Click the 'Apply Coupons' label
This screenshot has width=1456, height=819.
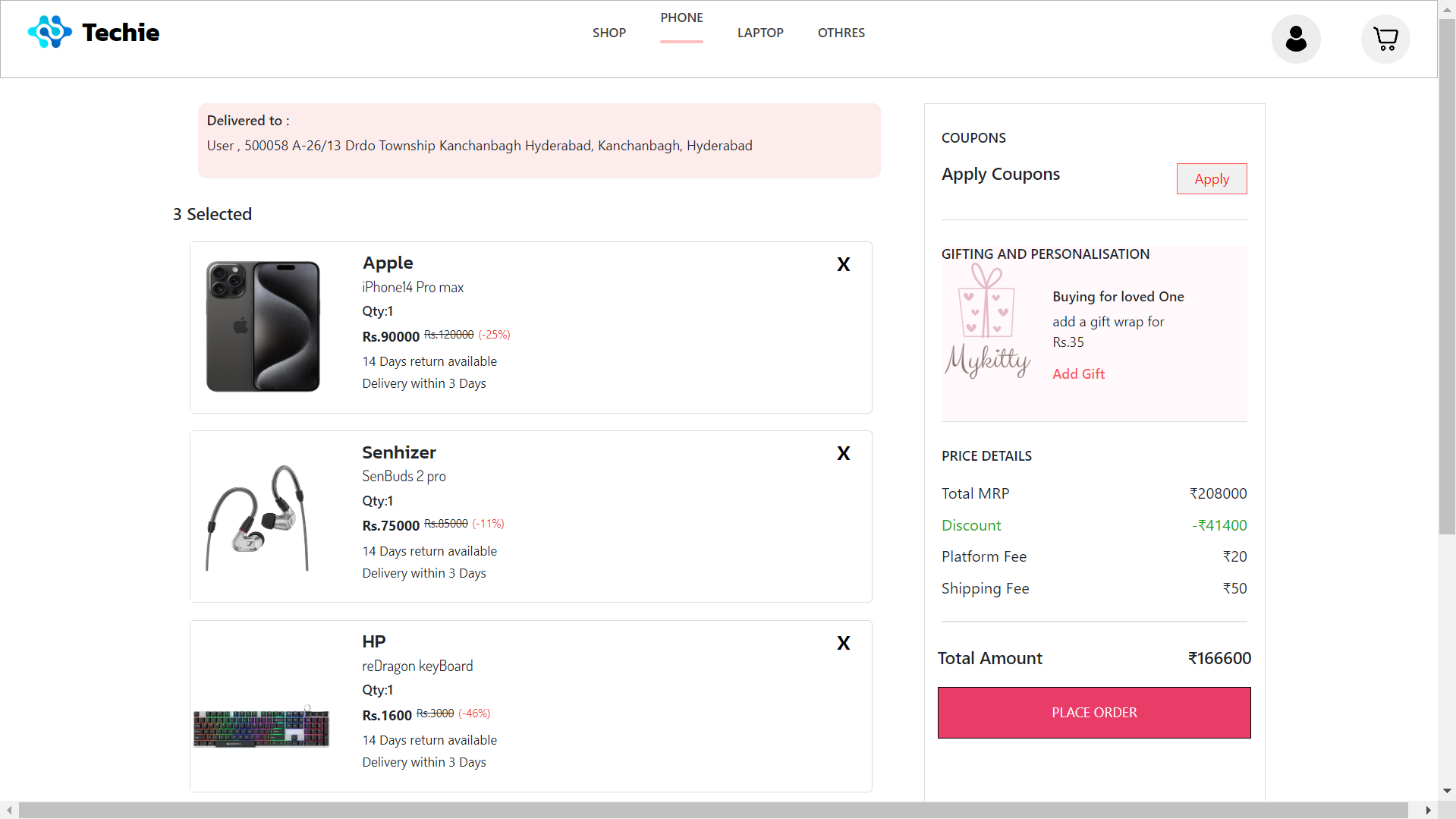[x=1001, y=174]
